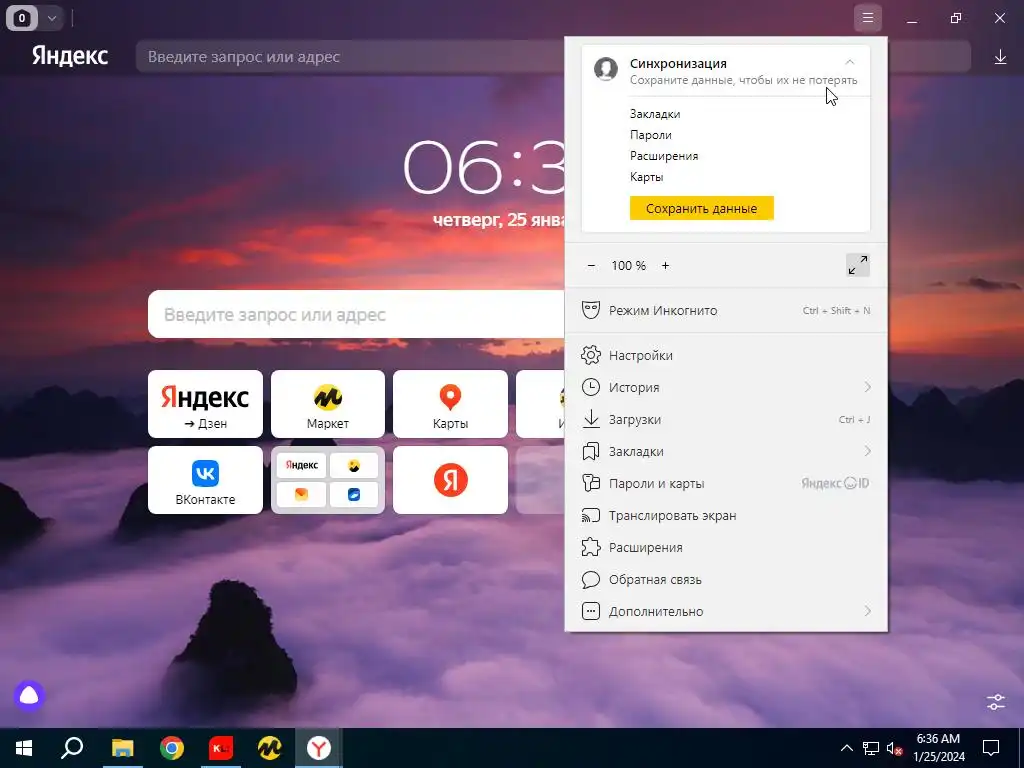The height and width of the screenshot is (768, 1024).
Task: Click the history clock icon
Action: pyautogui.click(x=590, y=387)
